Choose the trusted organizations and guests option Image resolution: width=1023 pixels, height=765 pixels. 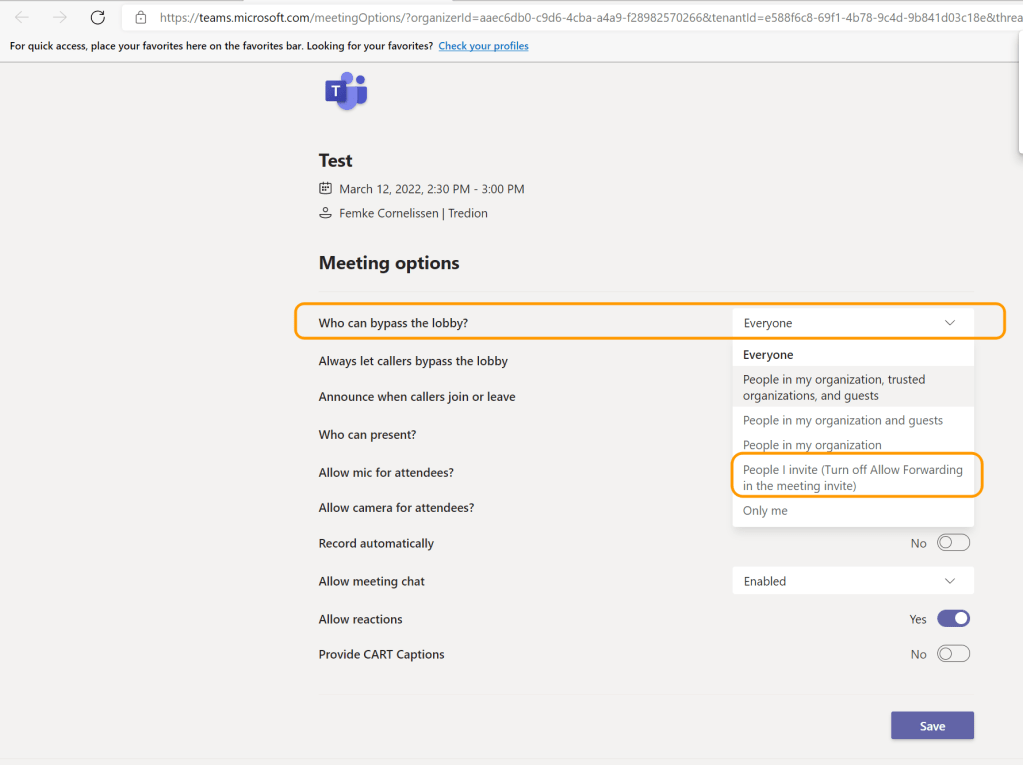click(x=833, y=387)
